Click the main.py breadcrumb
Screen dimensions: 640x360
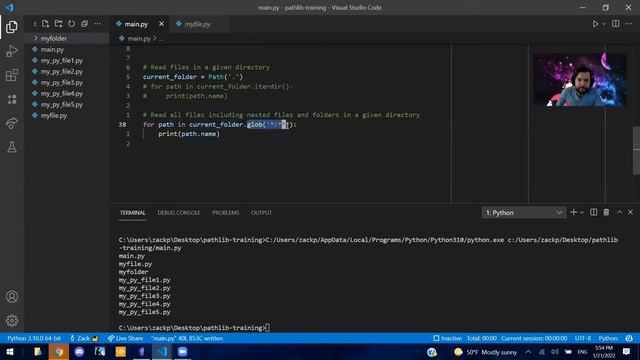pos(139,38)
